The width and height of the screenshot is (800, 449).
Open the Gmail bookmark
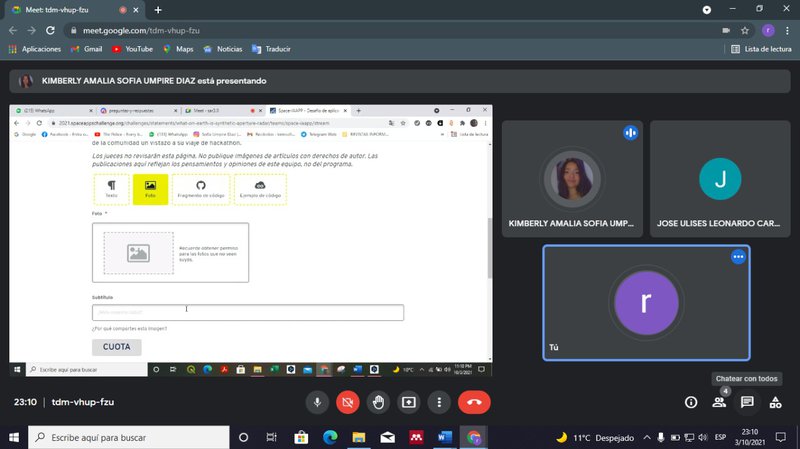86,48
